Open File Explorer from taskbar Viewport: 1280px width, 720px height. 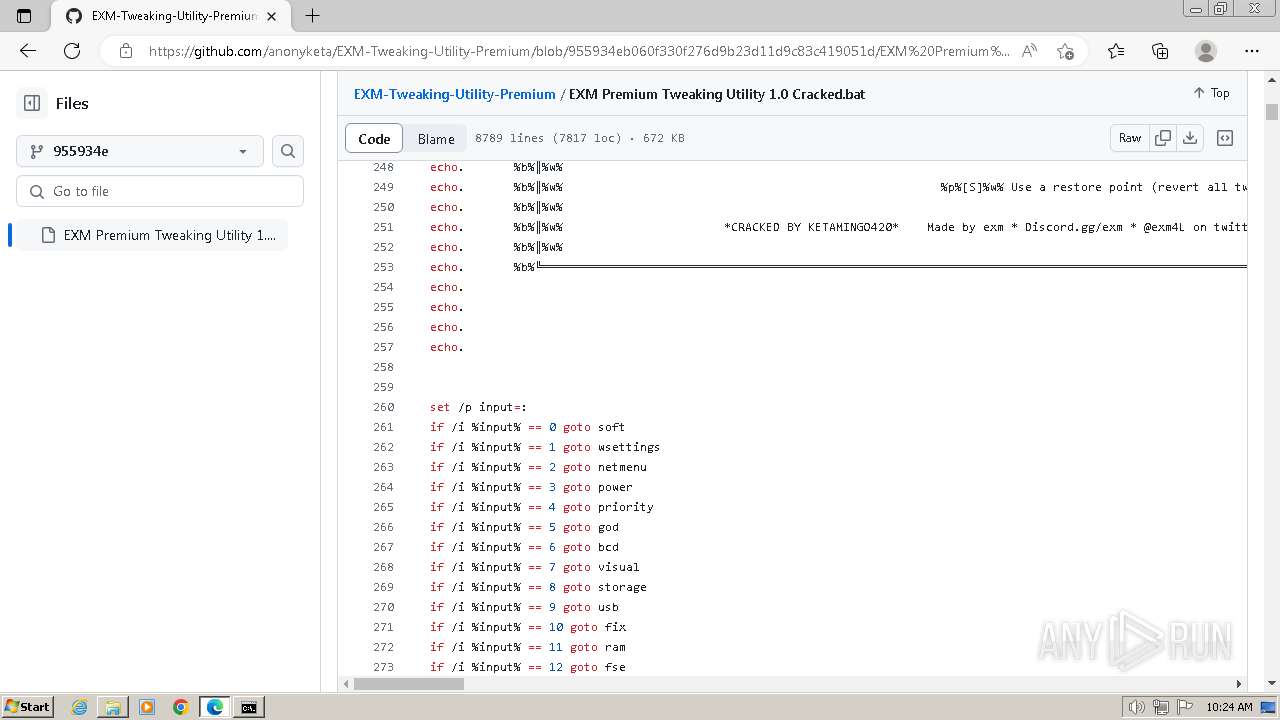113,707
